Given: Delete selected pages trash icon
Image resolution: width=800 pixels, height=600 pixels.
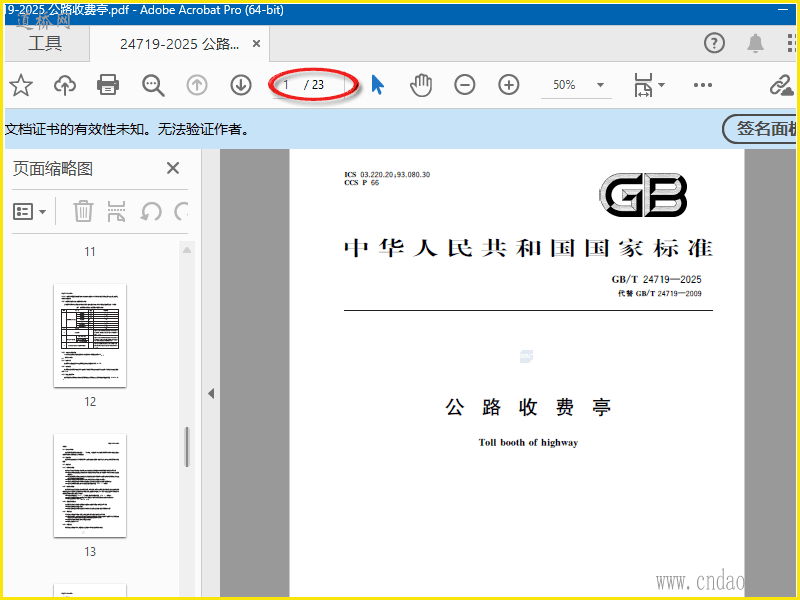Looking at the screenshot, I should click(x=83, y=211).
